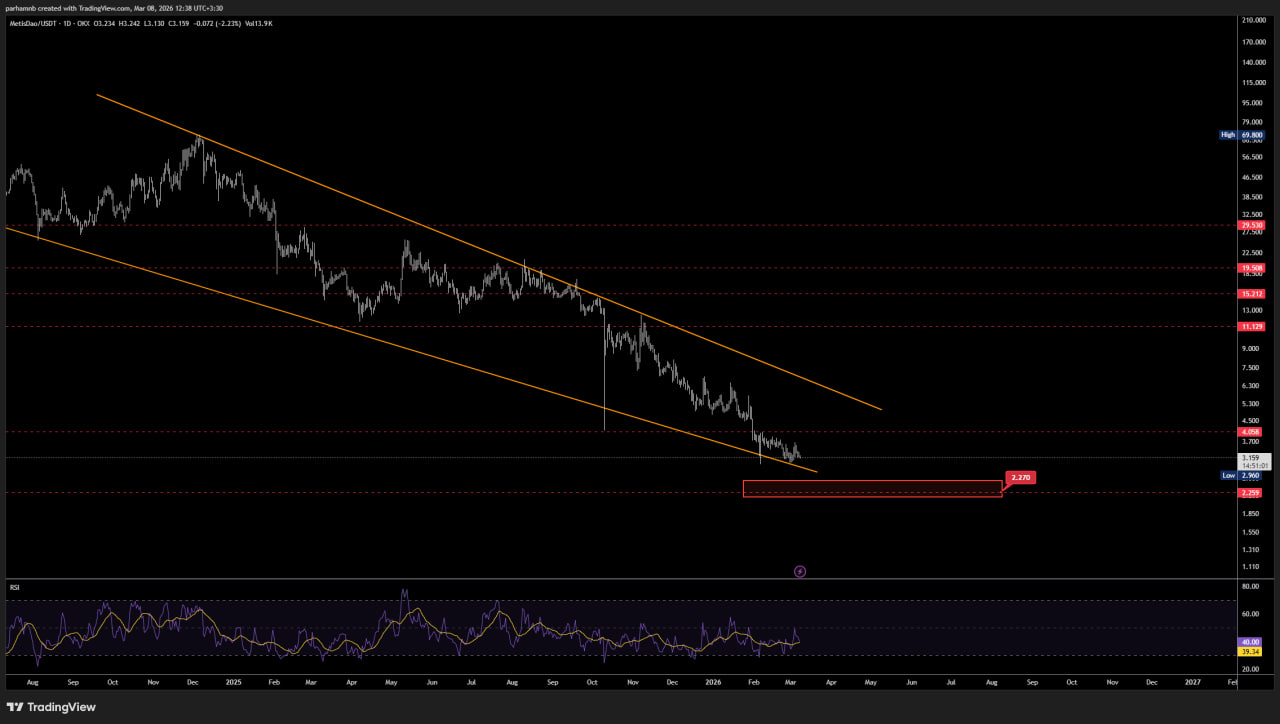Click the blue Low price tag

click(x=1229, y=475)
